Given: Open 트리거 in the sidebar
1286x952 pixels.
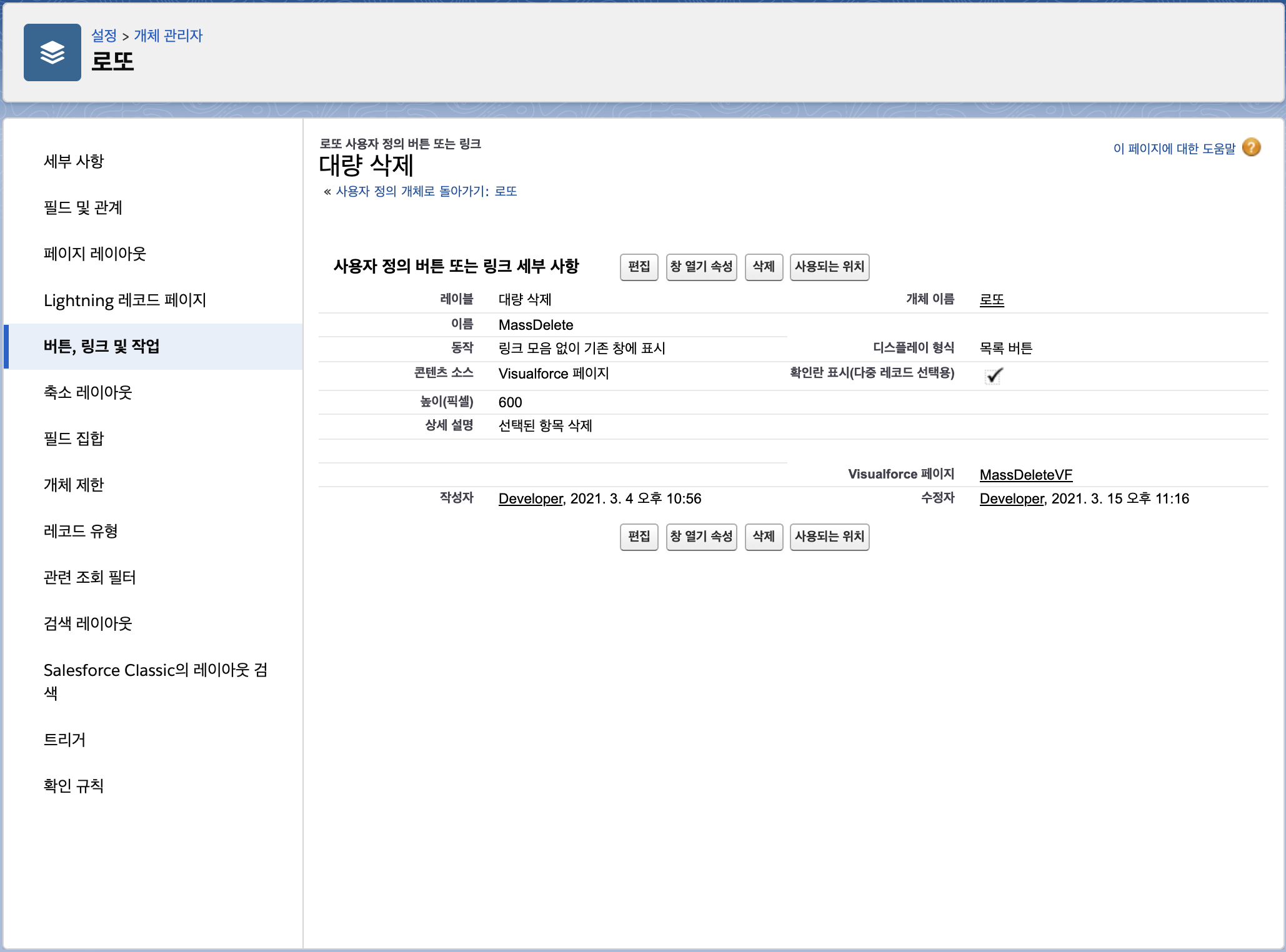Looking at the screenshot, I should tap(64, 740).
